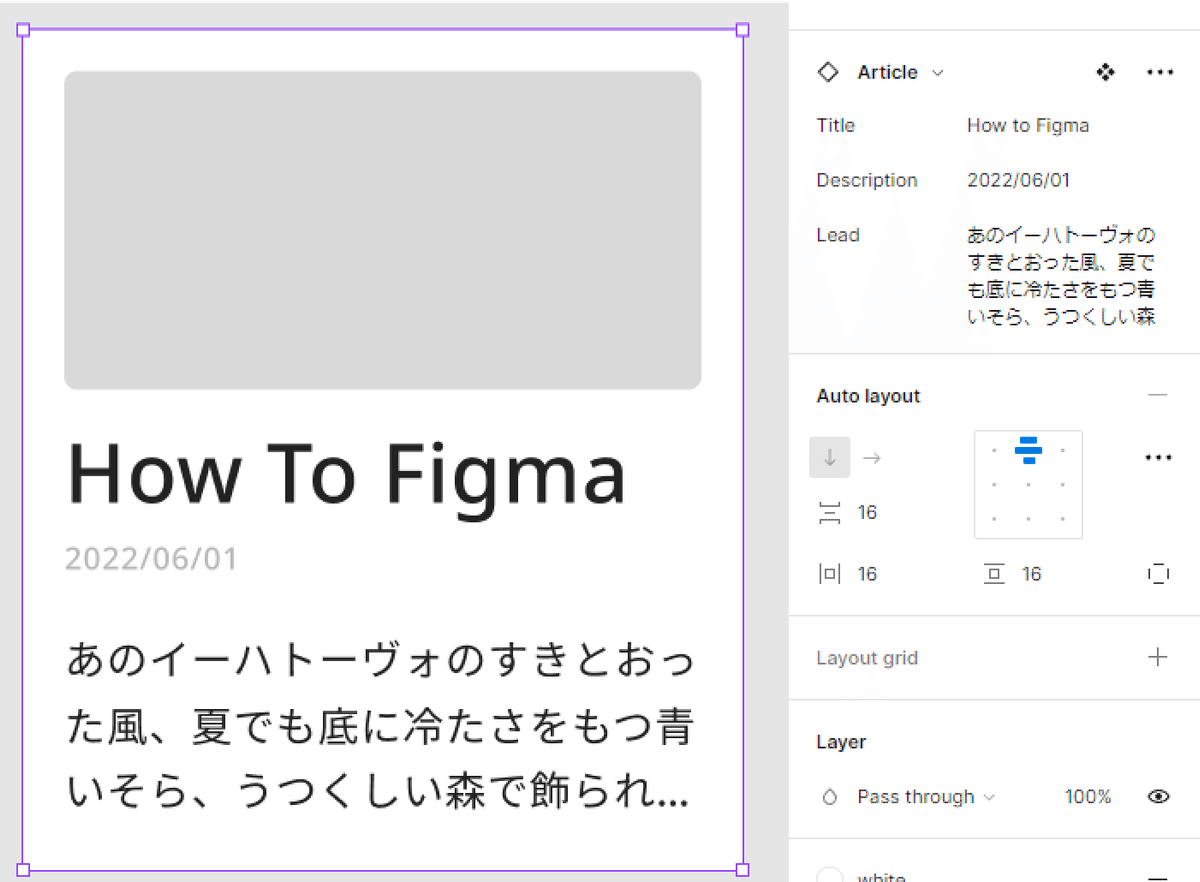Select horizontal auto layout direction arrow

coord(872,458)
